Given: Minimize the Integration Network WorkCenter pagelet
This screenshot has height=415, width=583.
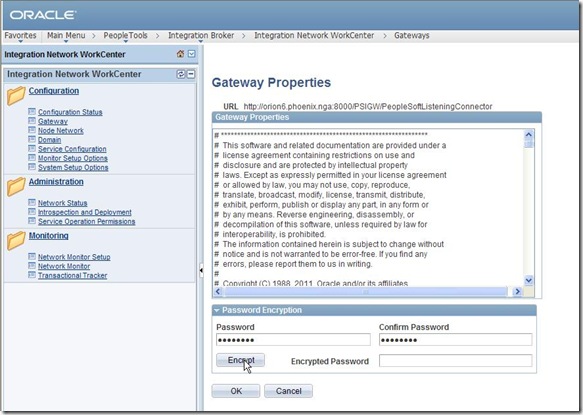Looking at the screenshot, I should 191,74.
